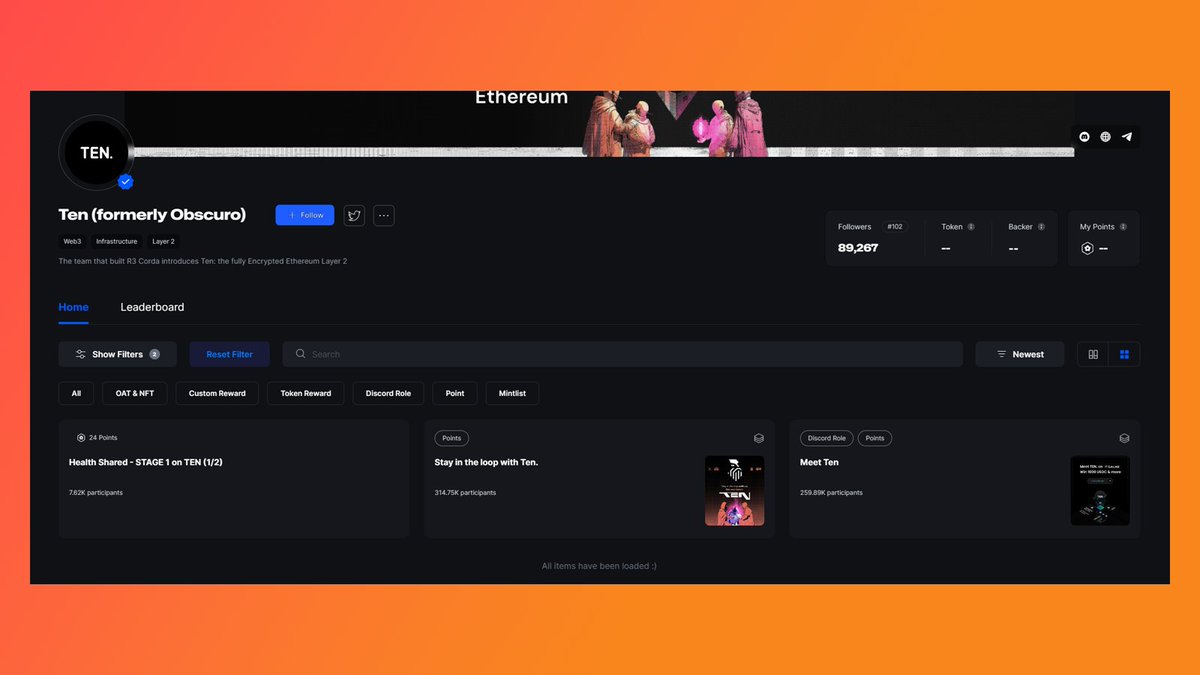Click the info icon beside Token
1200x675 pixels.
click(971, 227)
